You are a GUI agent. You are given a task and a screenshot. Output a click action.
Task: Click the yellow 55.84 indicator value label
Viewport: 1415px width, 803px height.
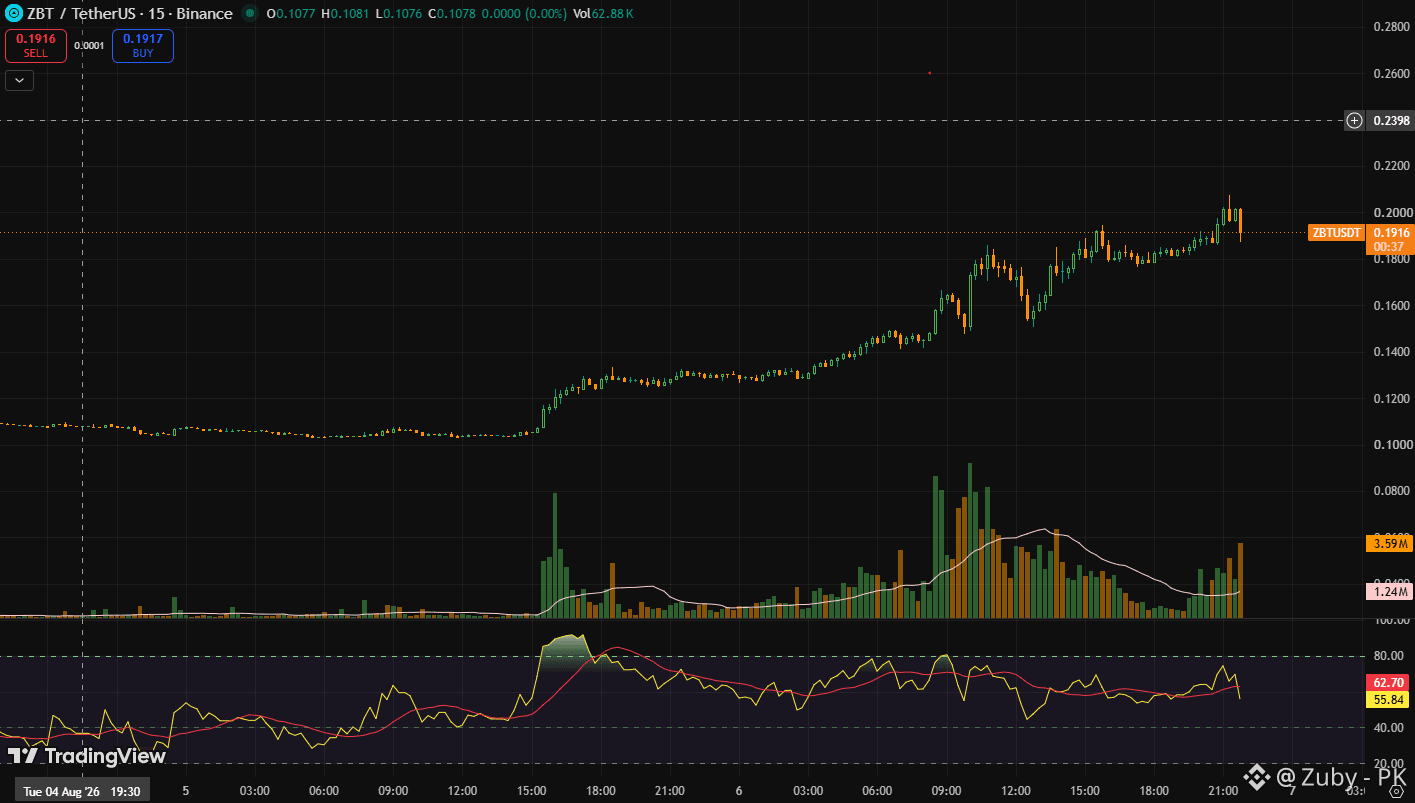pos(1389,700)
